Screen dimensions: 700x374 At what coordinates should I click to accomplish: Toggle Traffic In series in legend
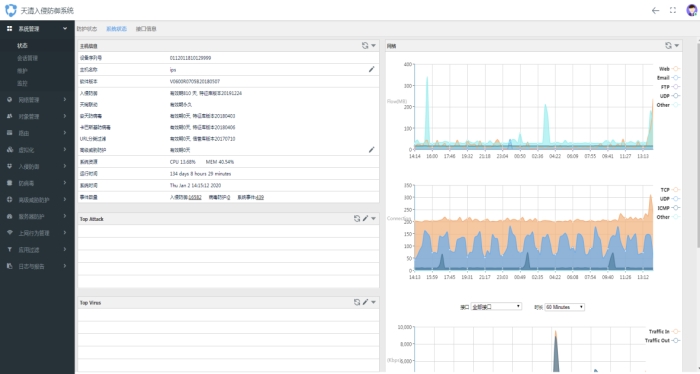(664, 332)
